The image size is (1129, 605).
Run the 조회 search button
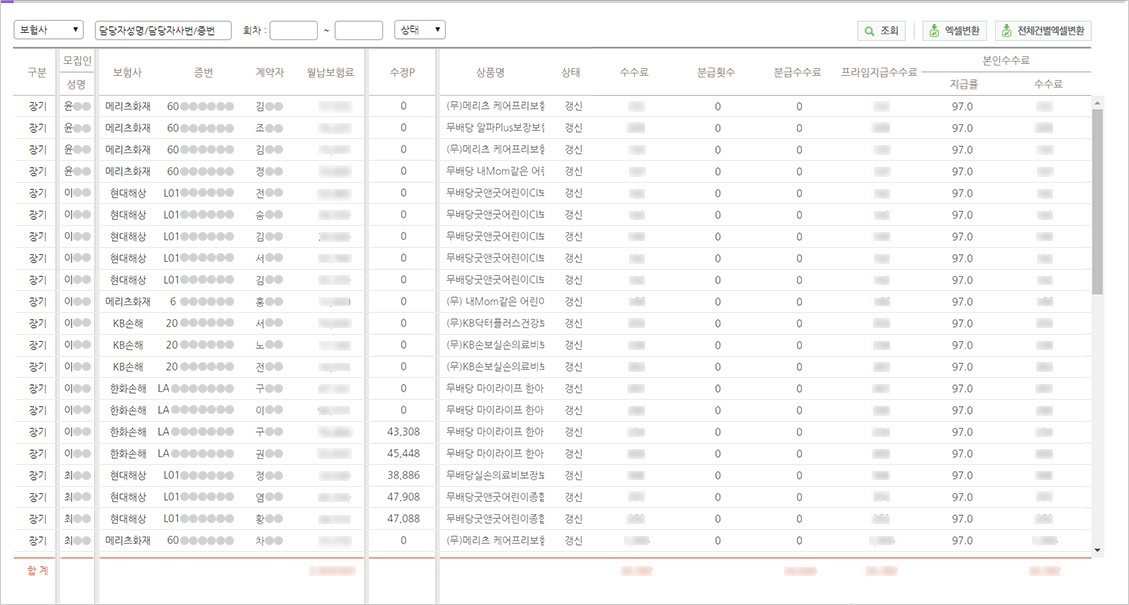(x=881, y=30)
